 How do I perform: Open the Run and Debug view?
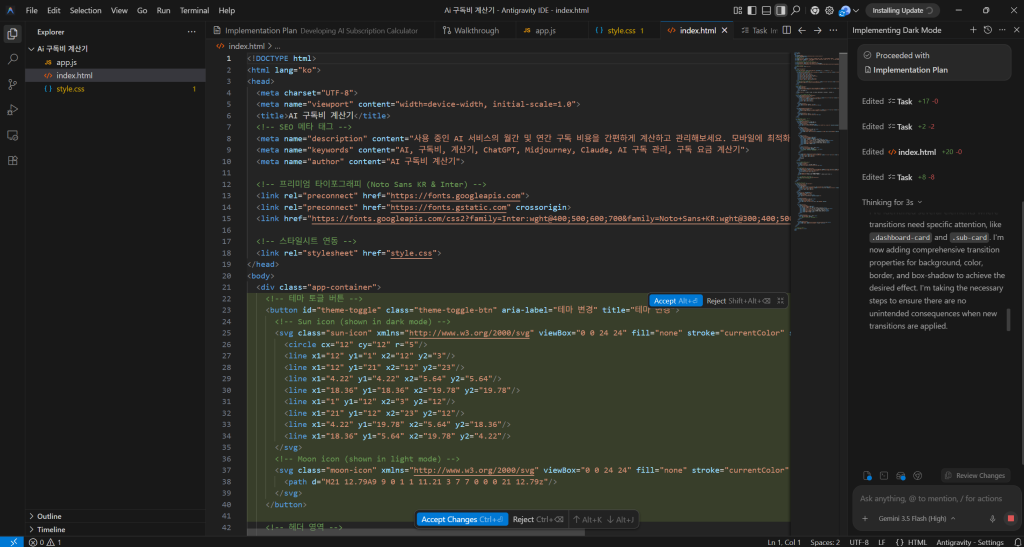[12, 110]
